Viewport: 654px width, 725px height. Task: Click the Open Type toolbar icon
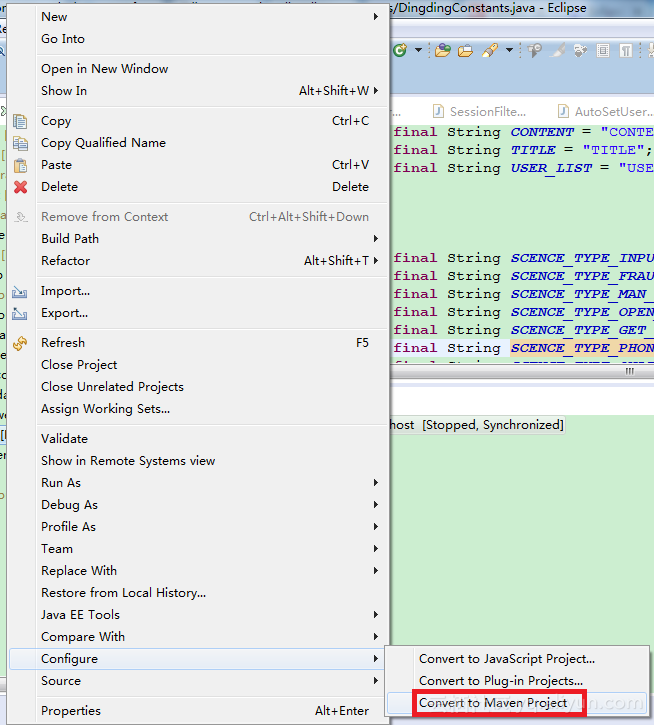[x=443, y=50]
